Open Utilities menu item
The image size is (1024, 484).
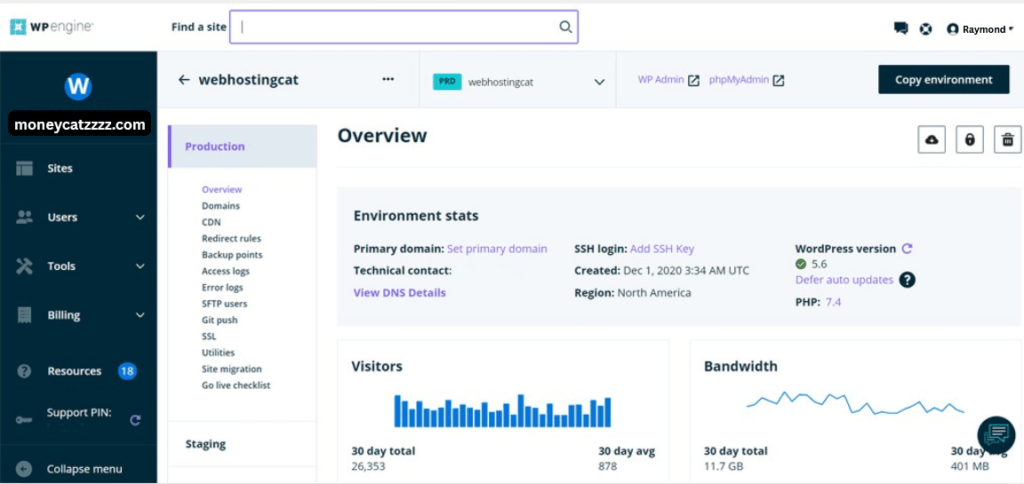click(218, 353)
